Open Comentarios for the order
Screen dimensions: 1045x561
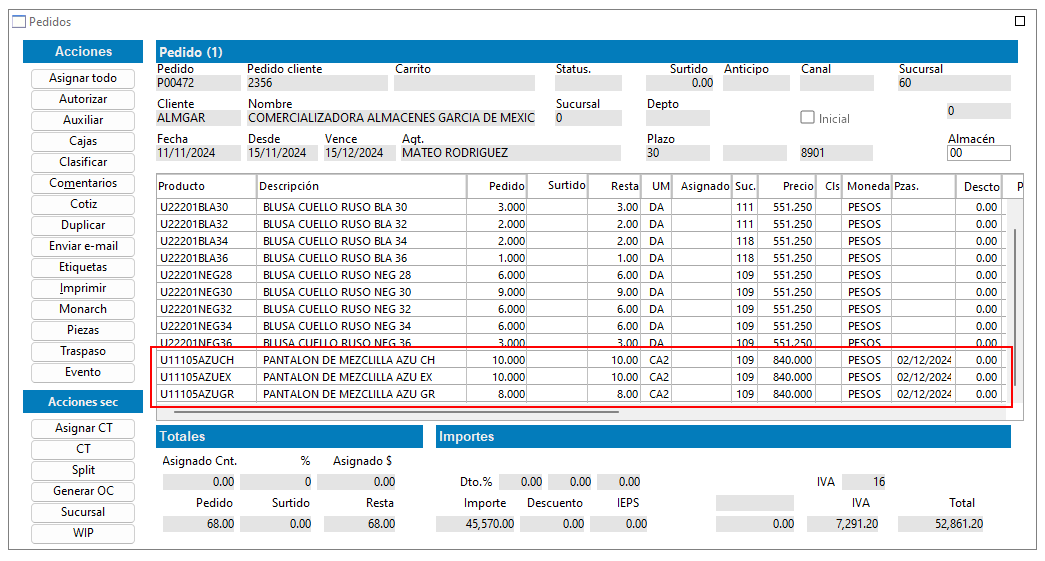83,183
